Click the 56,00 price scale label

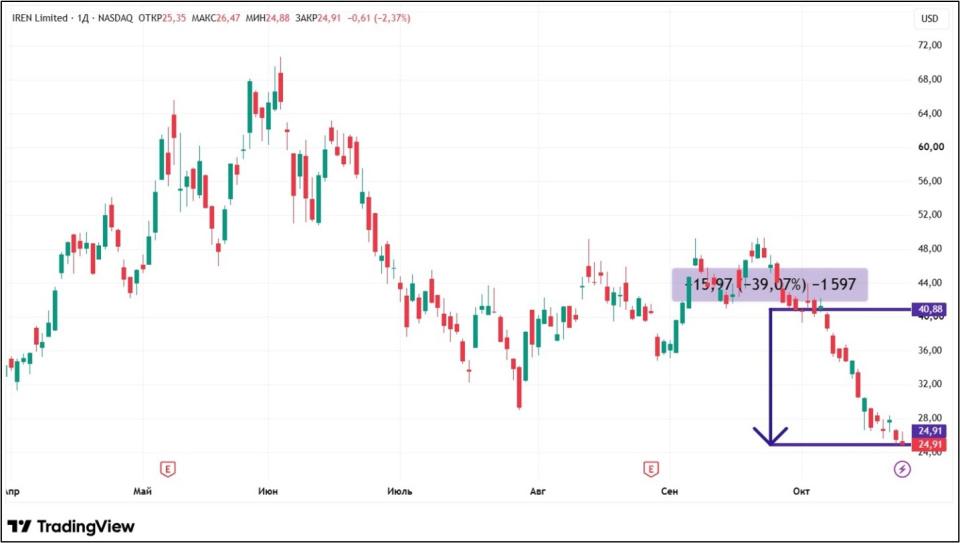[929, 181]
